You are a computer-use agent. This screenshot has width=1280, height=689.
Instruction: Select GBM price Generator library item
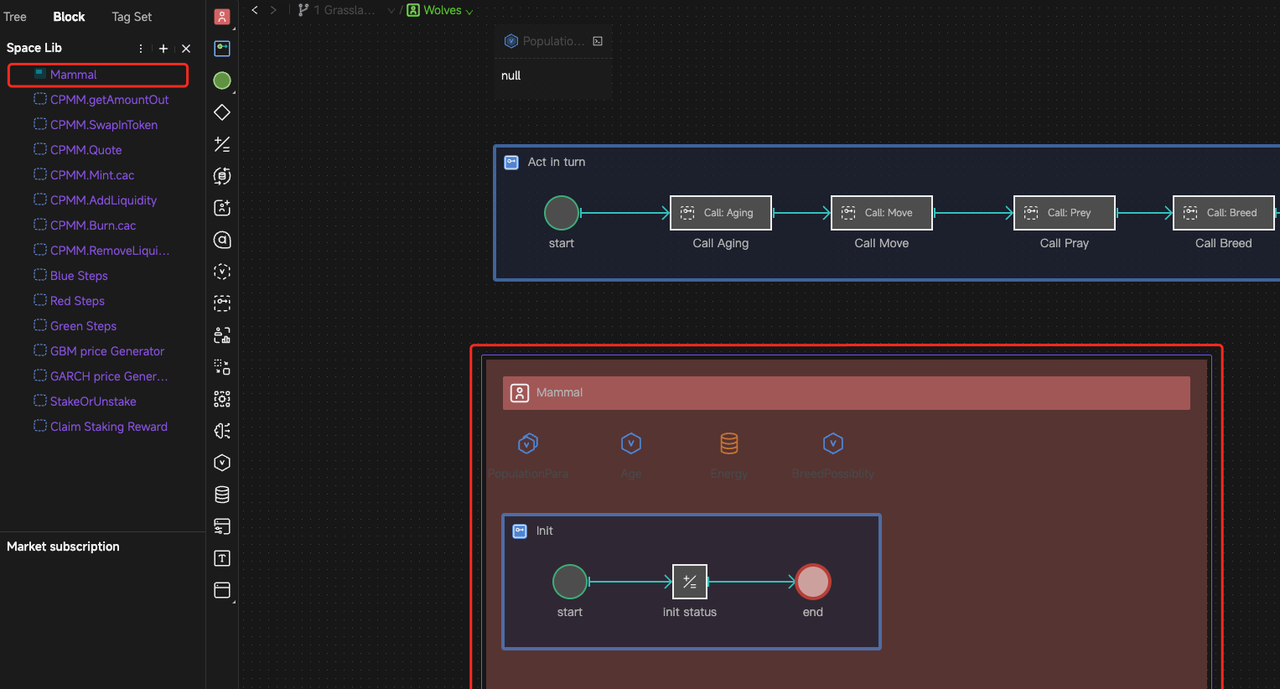click(x=107, y=351)
